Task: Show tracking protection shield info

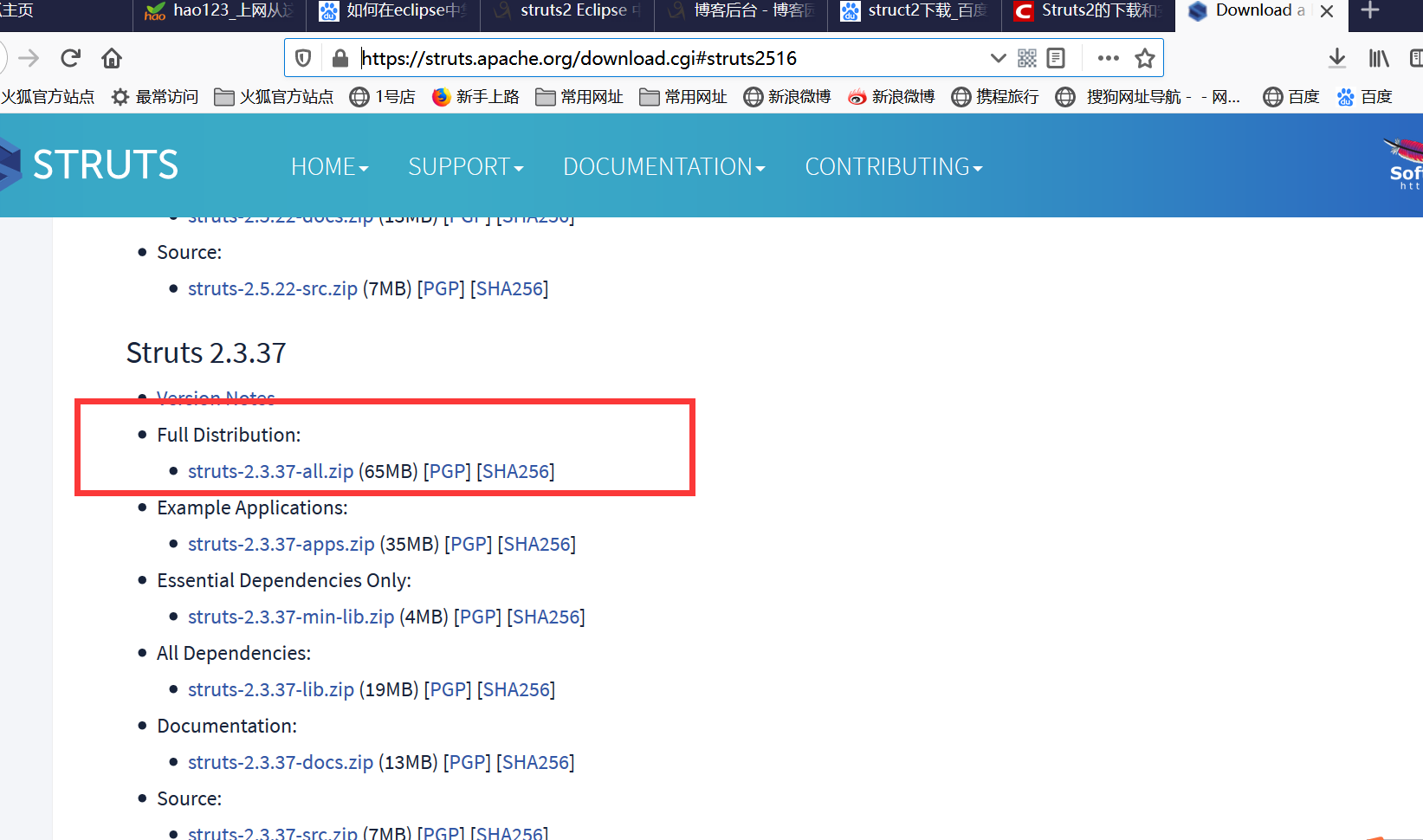Action: click(x=303, y=58)
